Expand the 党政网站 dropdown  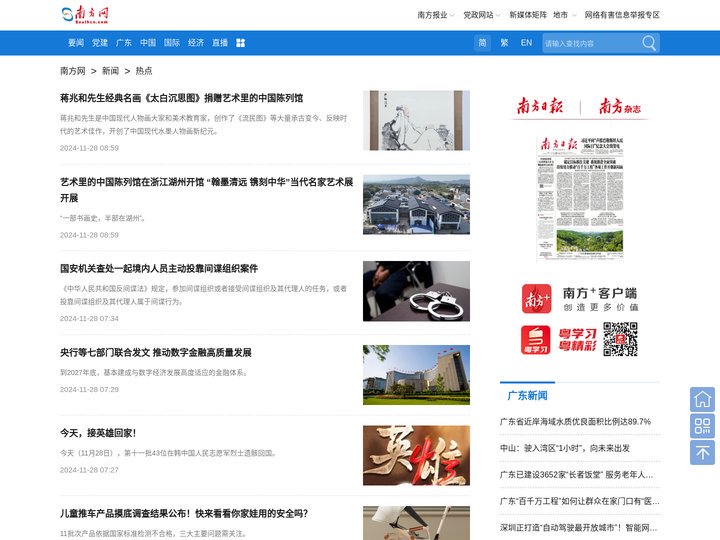tap(481, 15)
